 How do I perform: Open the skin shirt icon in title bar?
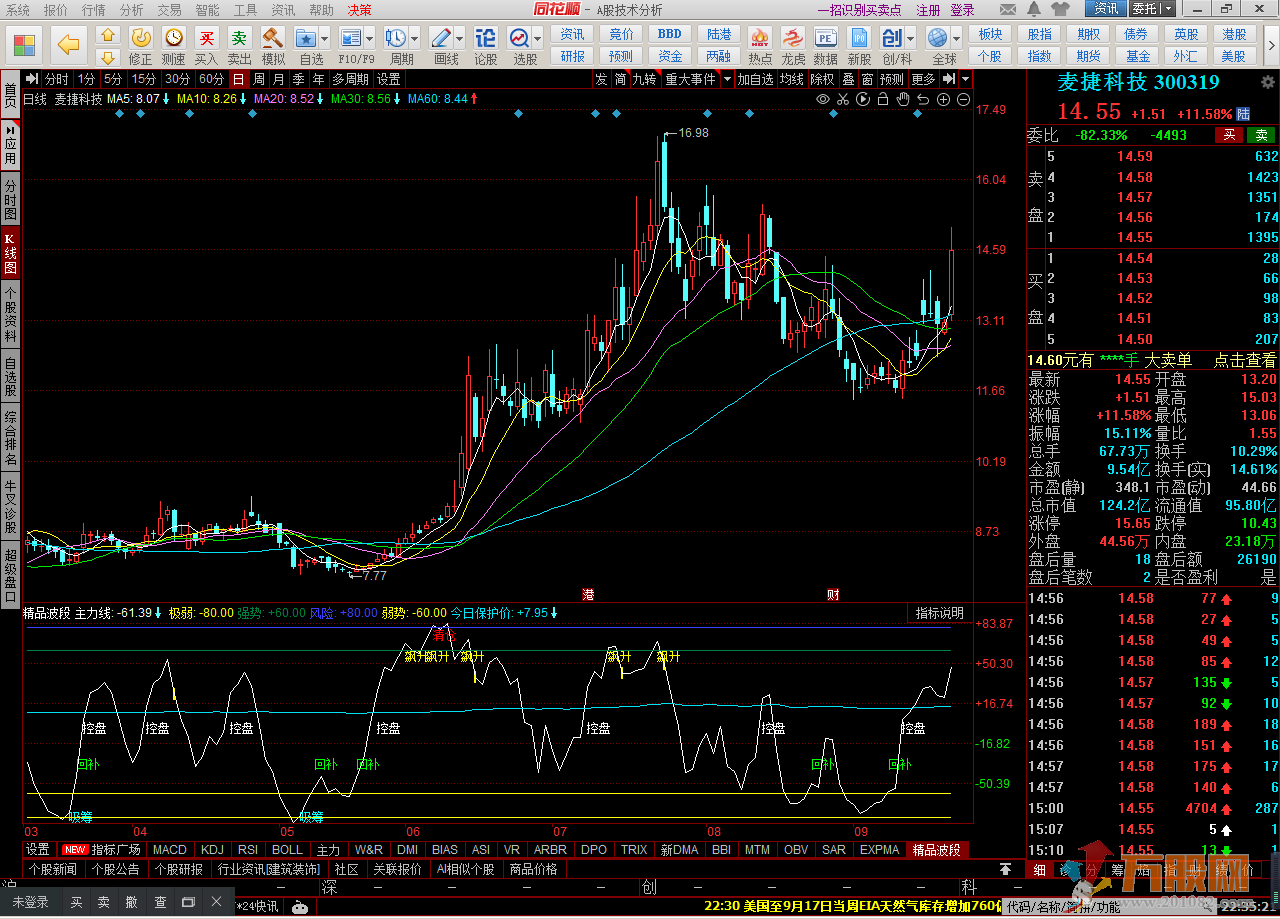coord(1062,9)
